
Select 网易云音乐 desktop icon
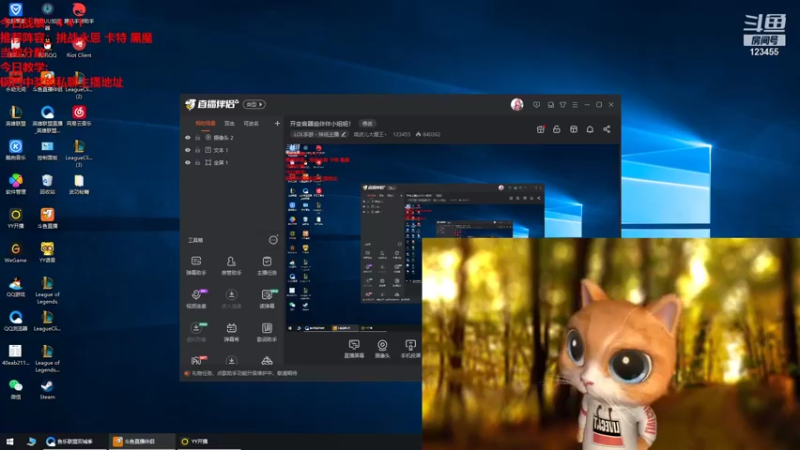point(79,116)
